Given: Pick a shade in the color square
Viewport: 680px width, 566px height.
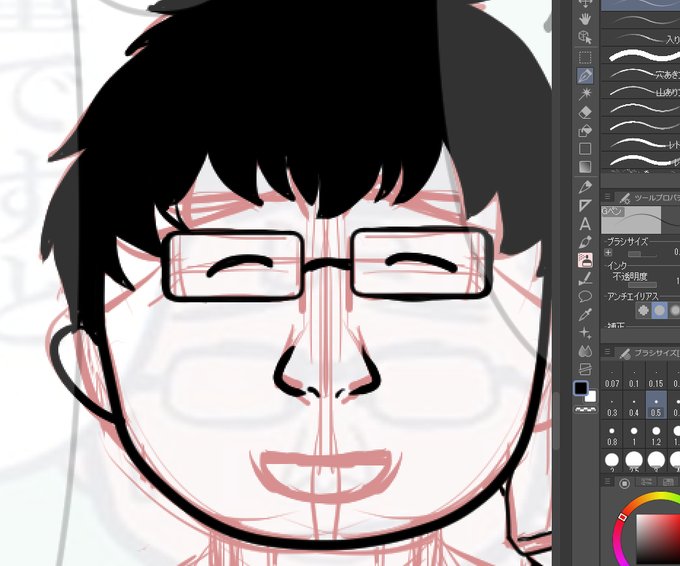Looking at the screenshot, I should tap(657, 540).
